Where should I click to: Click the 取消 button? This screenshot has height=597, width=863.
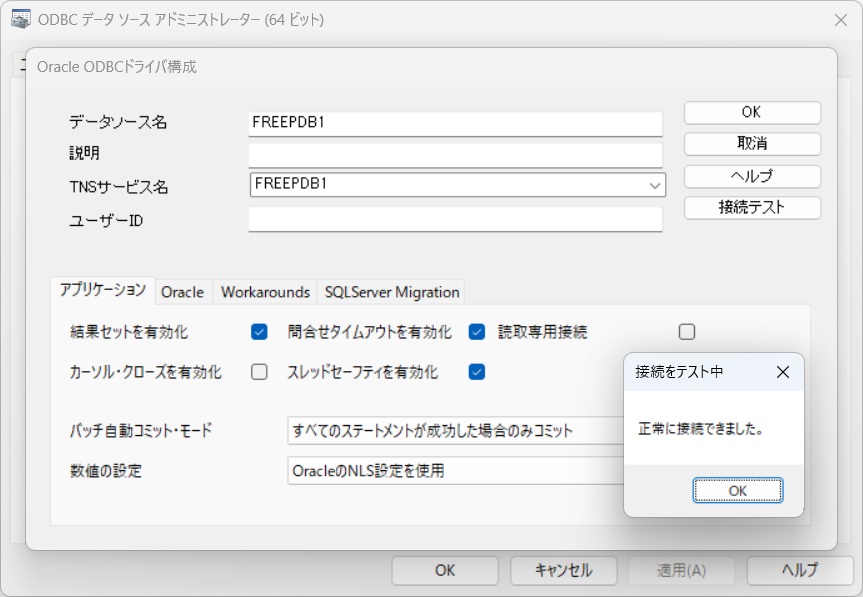point(751,144)
